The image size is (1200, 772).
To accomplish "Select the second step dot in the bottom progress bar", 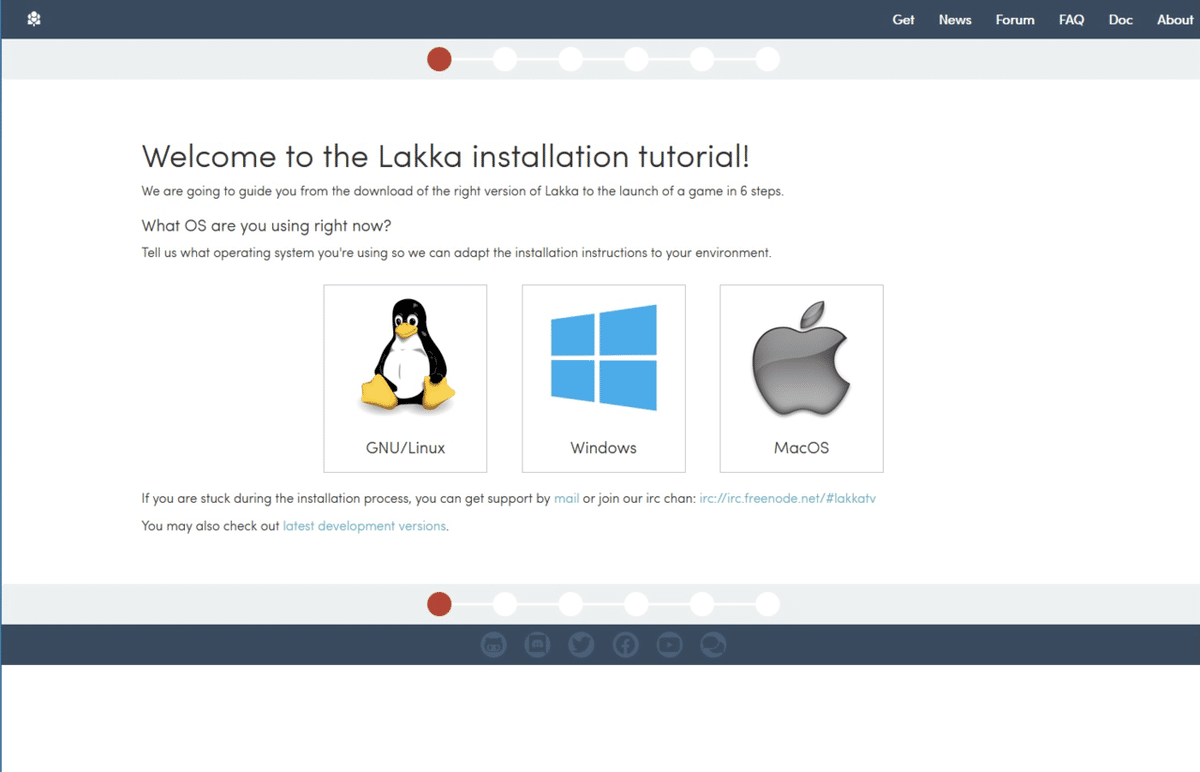I will point(505,604).
